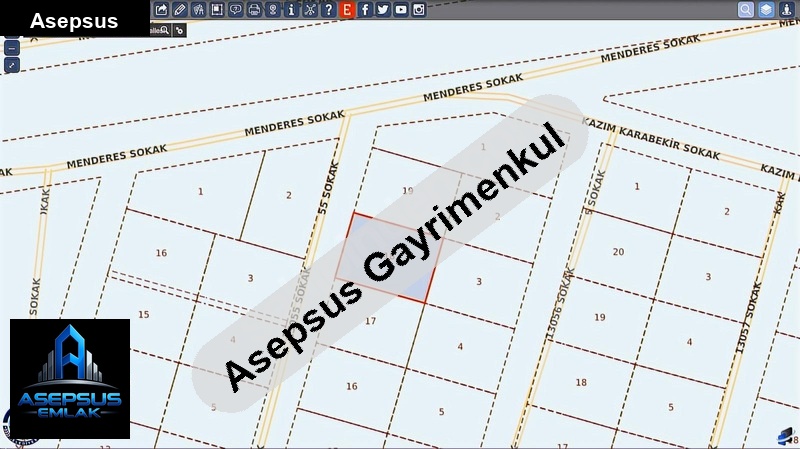Screen dimensions: 800x449
Task: Open the Twitter link icon
Action: pyautogui.click(x=383, y=9)
